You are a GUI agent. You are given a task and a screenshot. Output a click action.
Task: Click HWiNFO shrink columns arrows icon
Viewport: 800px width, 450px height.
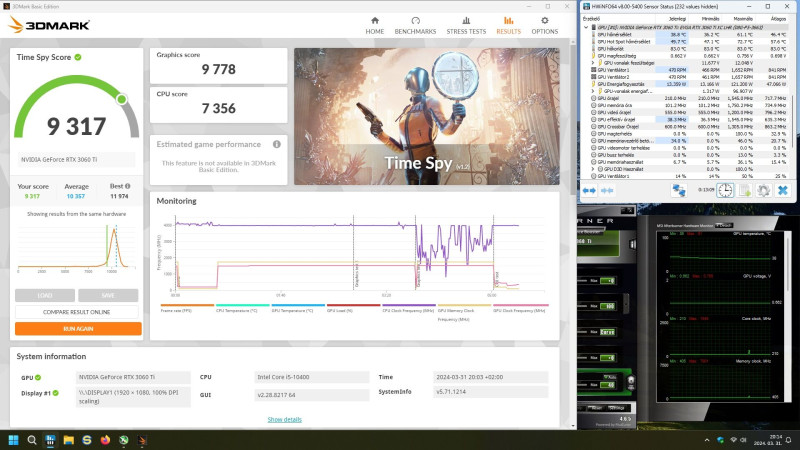(607, 190)
